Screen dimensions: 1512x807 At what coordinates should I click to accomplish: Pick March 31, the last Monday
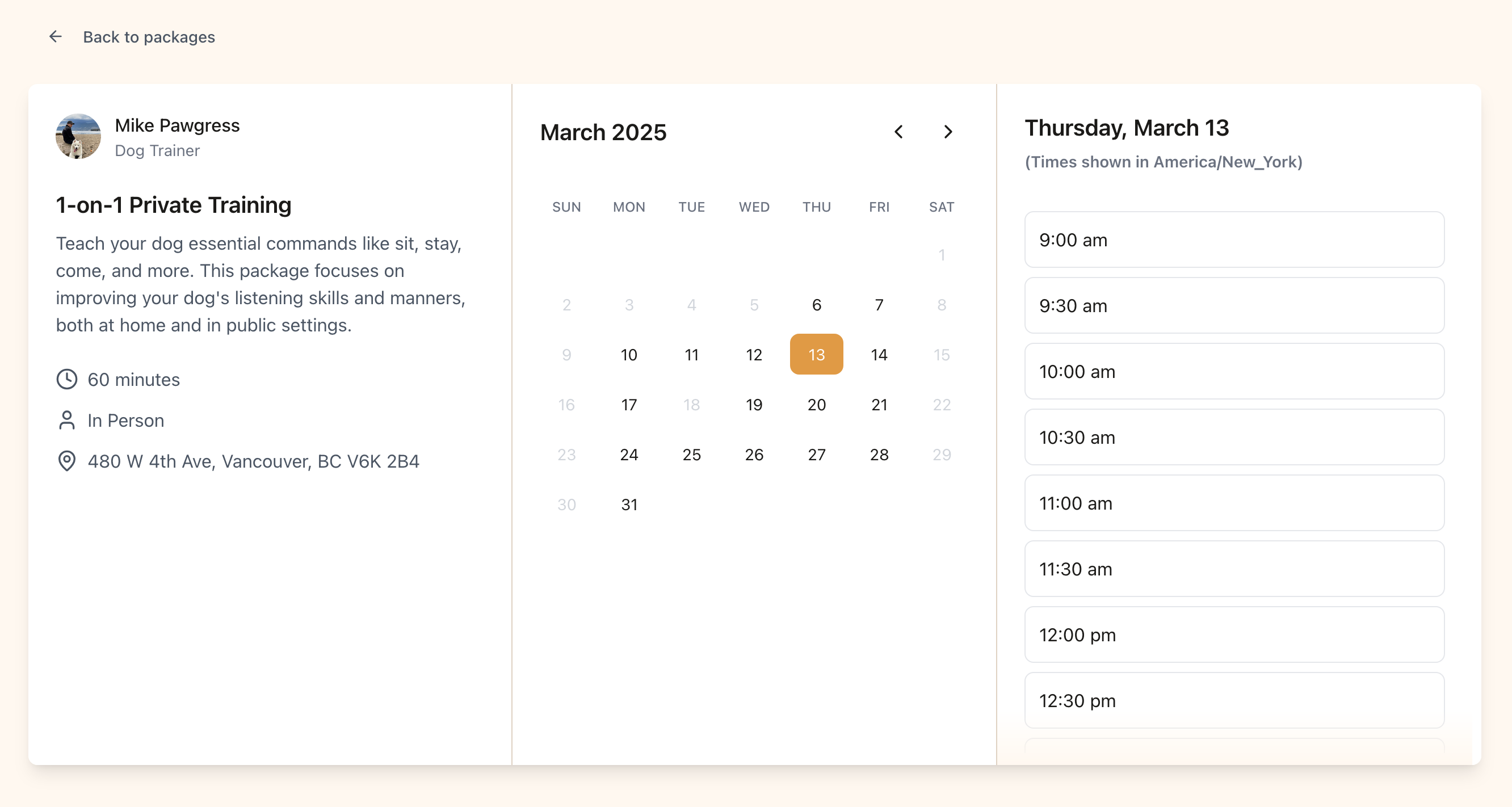[x=629, y=504]
